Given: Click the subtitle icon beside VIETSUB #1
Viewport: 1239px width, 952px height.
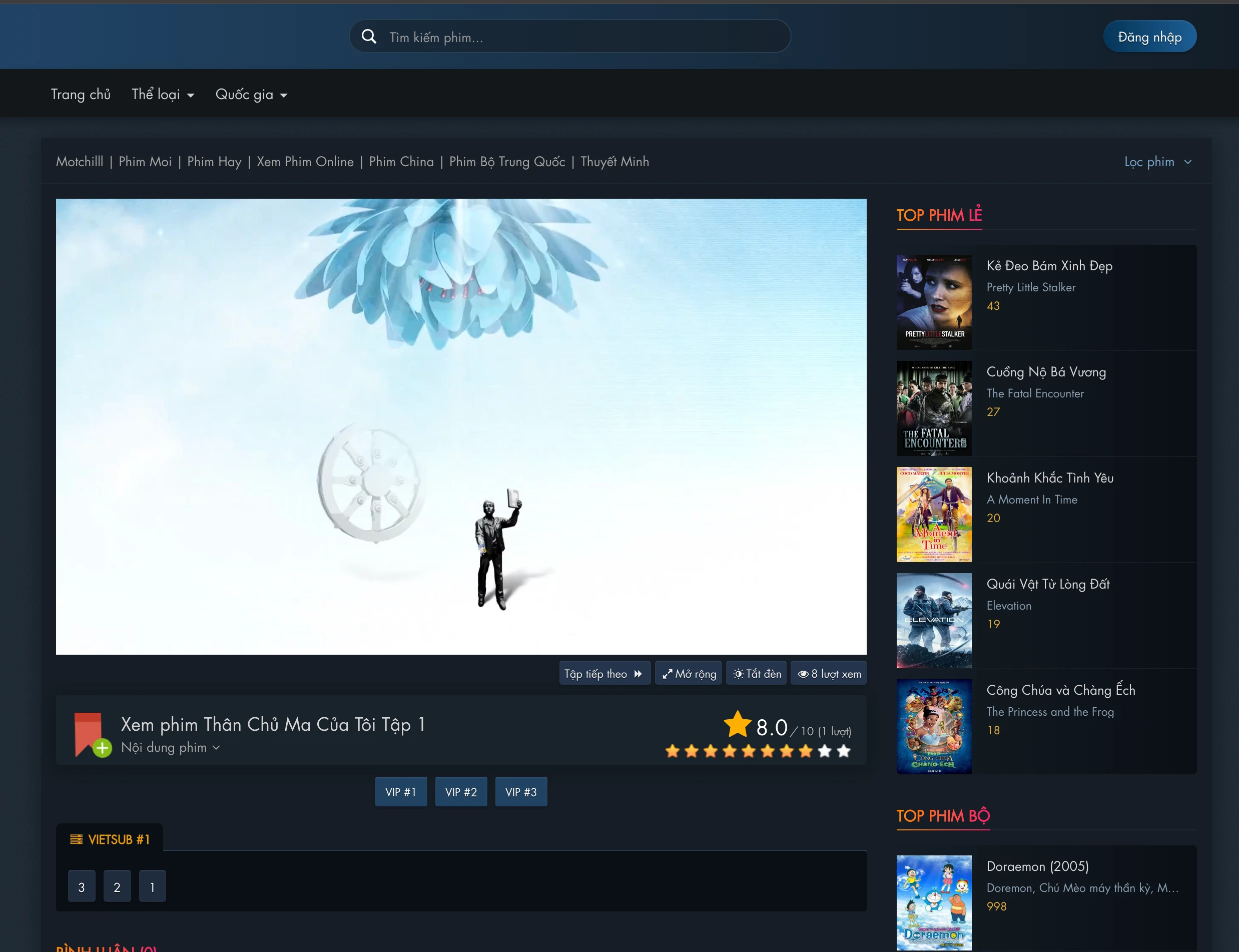Looking at the screenshot, I should (77, 839).
